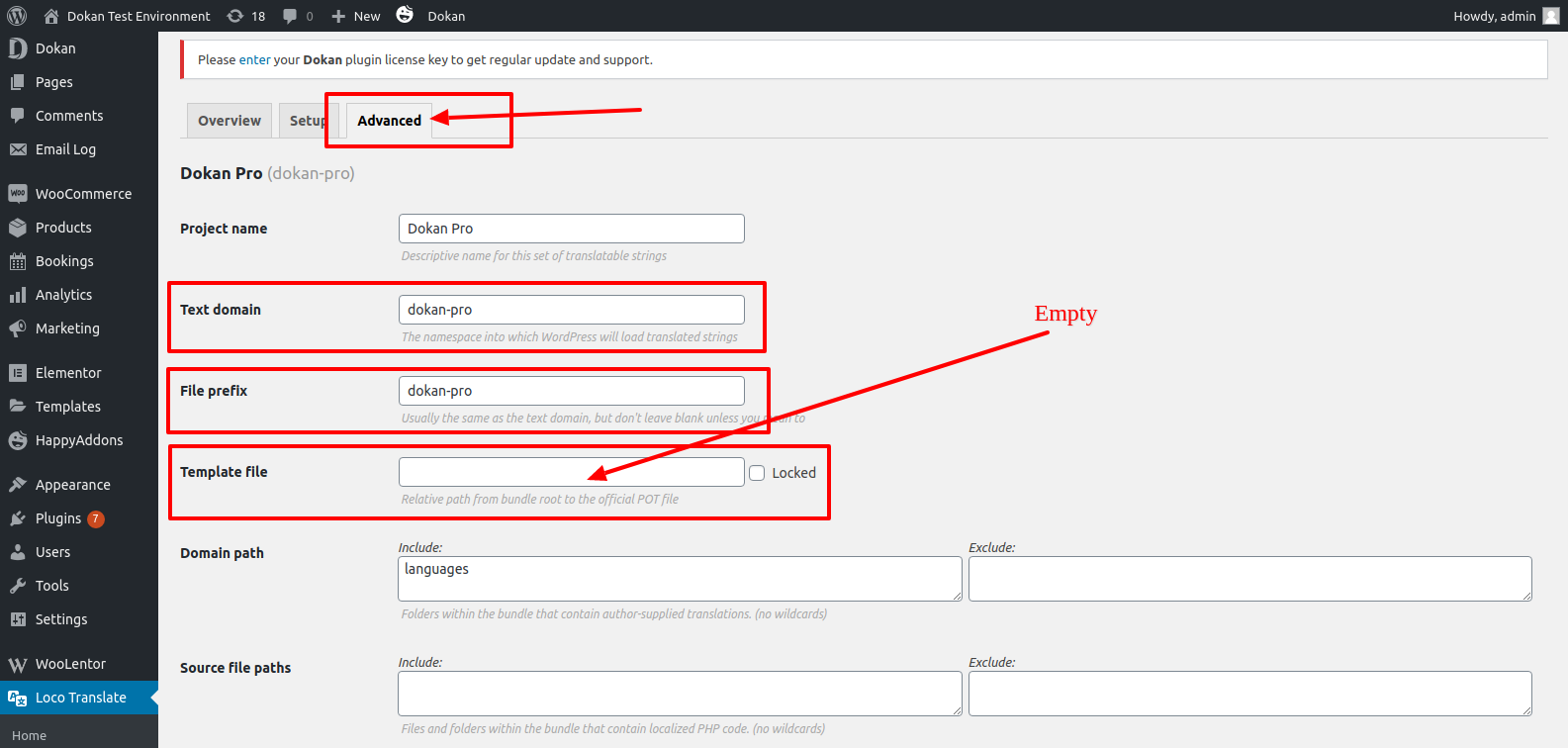Viewport: 1568px width, 748px height.
Task: Open the Elementor menu label
Action: tap(68, 373)
